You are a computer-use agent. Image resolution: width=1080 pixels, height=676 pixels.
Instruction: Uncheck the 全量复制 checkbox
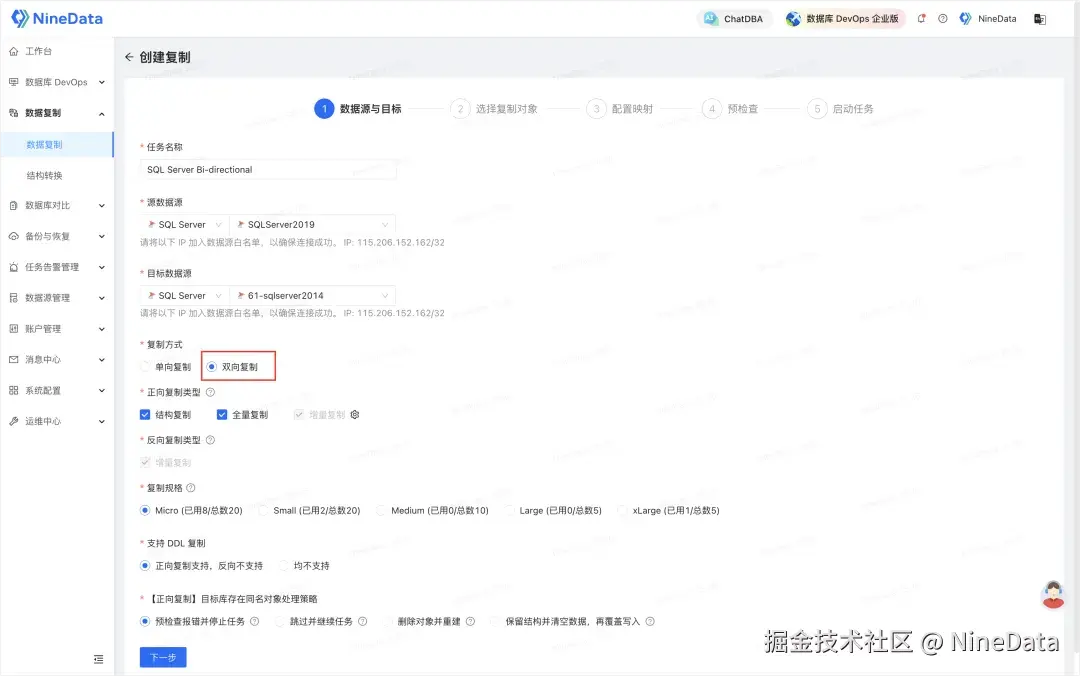(x=221, y=414)
